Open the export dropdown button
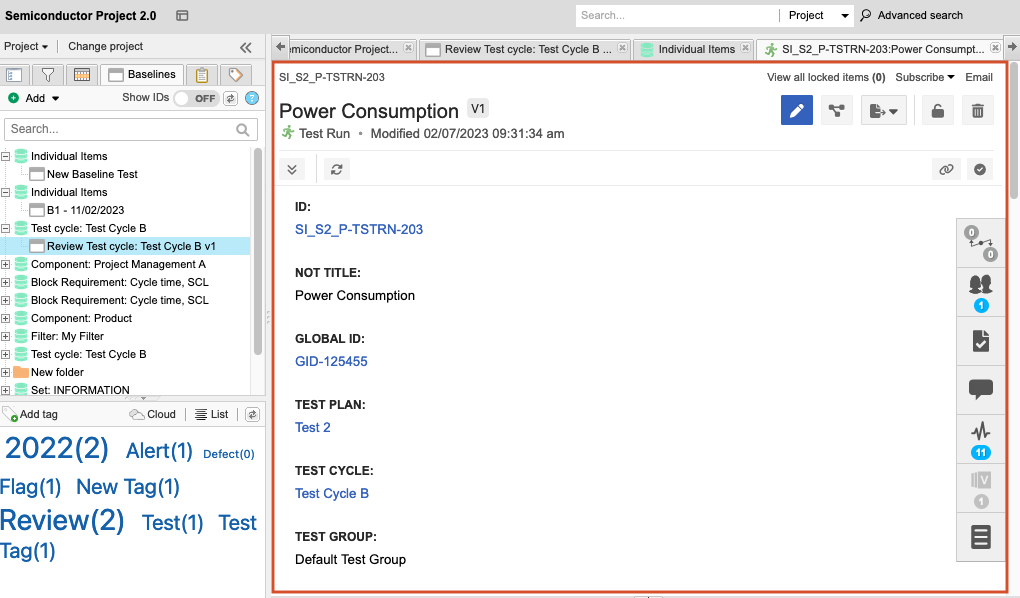Screen dimensions: 1020x598 (x=883, y=111)
